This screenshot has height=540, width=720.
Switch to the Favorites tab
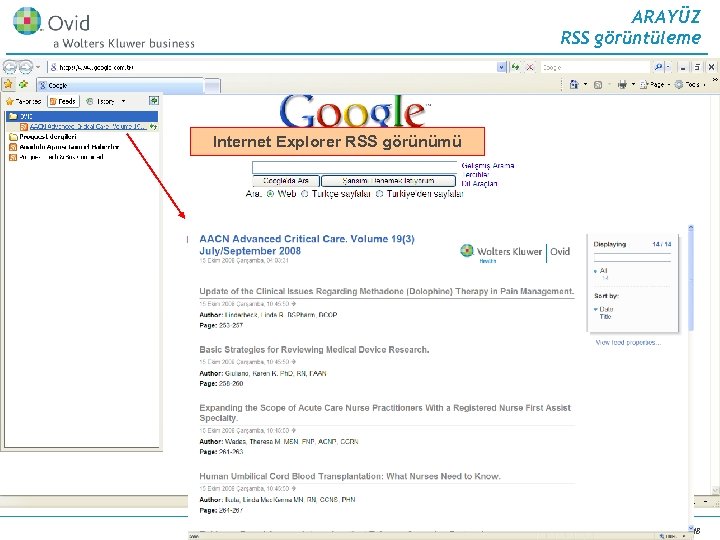(x=23, y=101)
